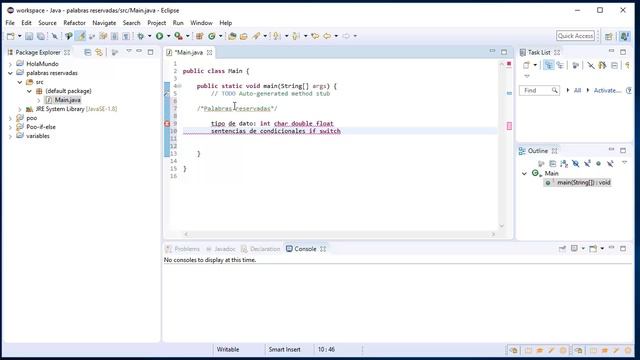Image resolution: width=640 pixels, height=360 pixels.
Task: Click the All filter link in Task List
Action: 577,90
